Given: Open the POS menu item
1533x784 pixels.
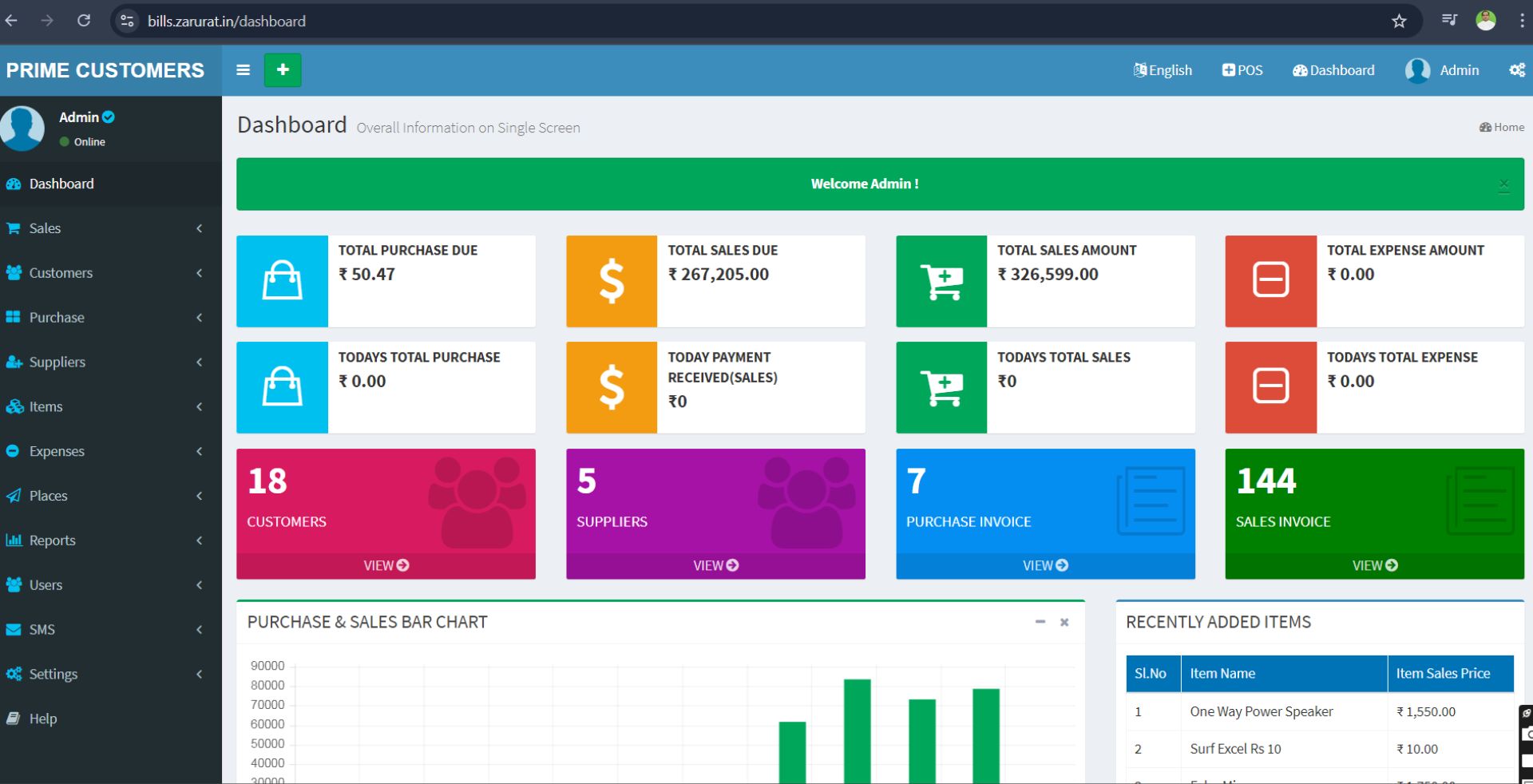Looking at the screenshot, I should pos(1242,70).
